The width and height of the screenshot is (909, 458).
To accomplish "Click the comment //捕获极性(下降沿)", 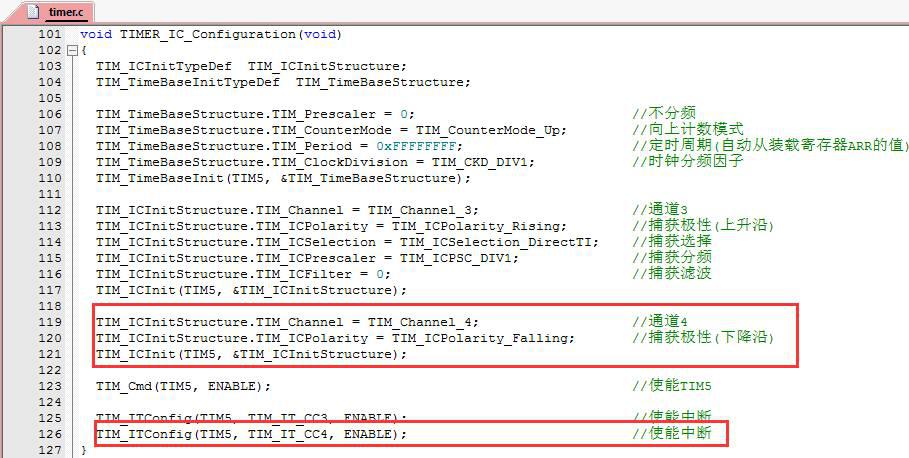I will pos(703,337).
